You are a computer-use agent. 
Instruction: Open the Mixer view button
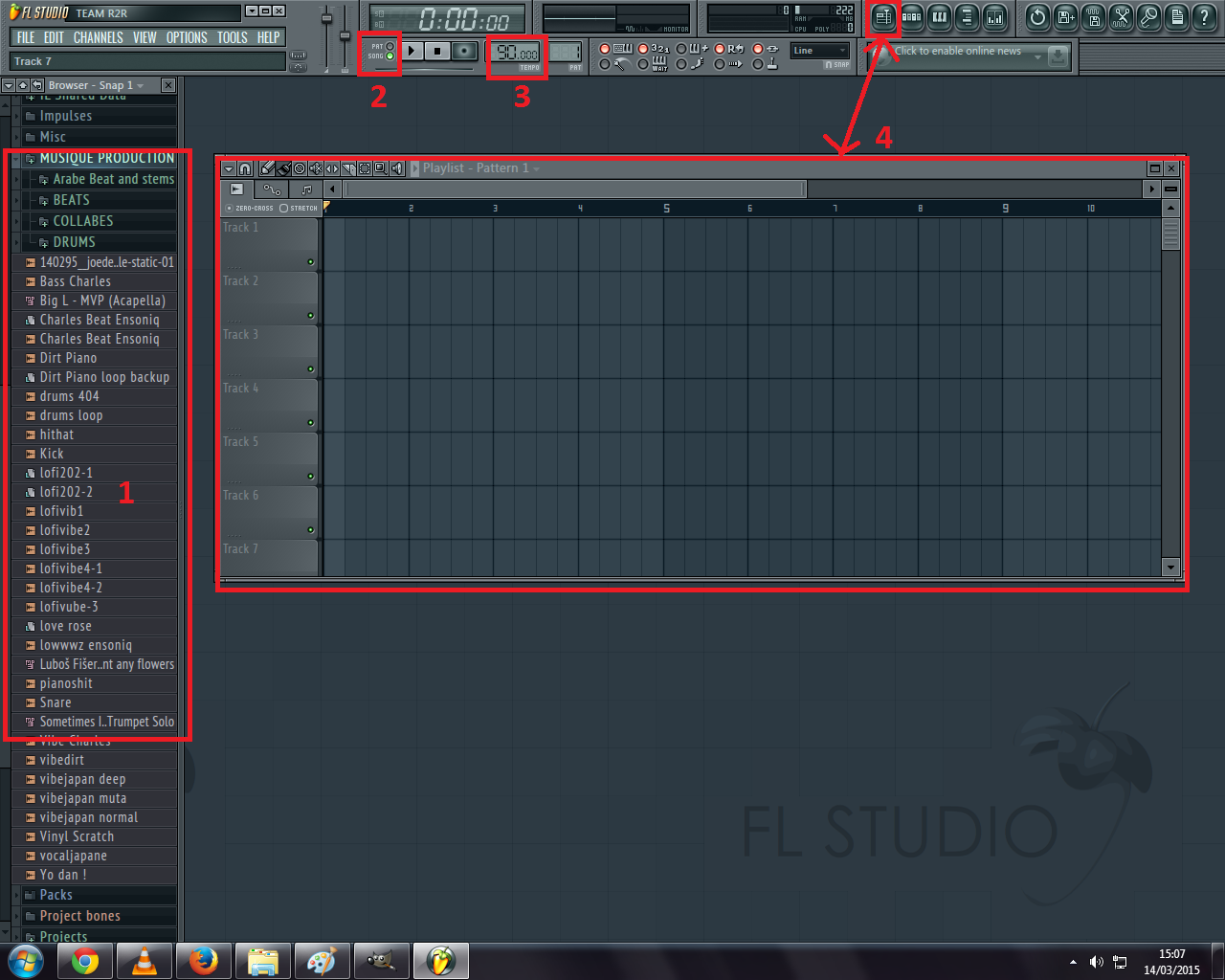click(x=995, y=16)
